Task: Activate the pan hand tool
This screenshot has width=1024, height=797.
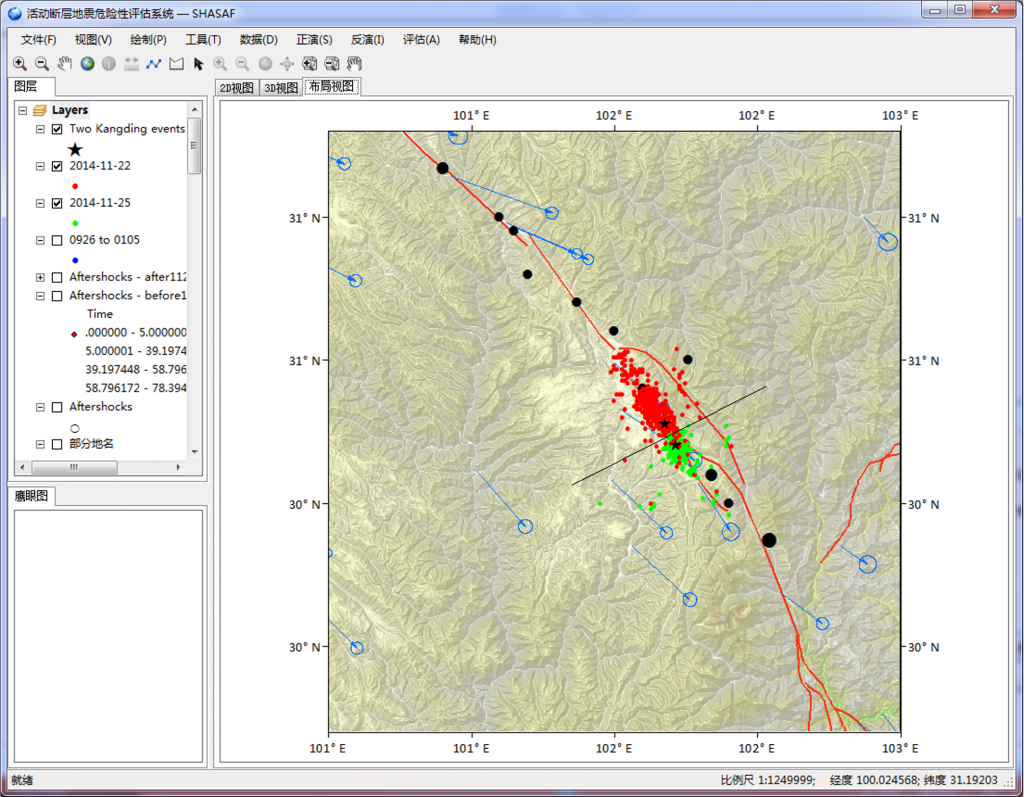Action: [x=64, y=64]
